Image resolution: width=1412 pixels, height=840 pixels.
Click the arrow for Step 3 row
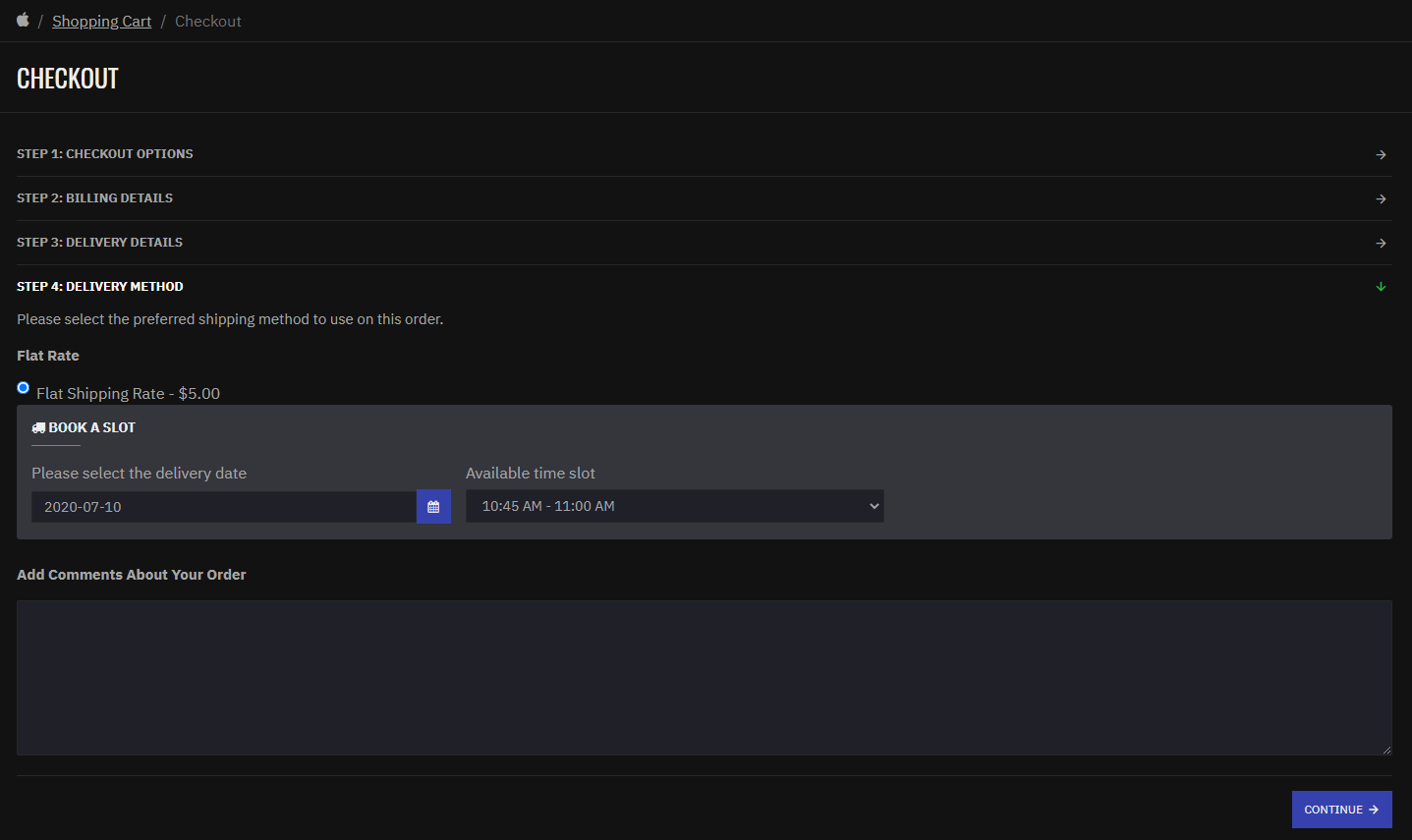1381,244
